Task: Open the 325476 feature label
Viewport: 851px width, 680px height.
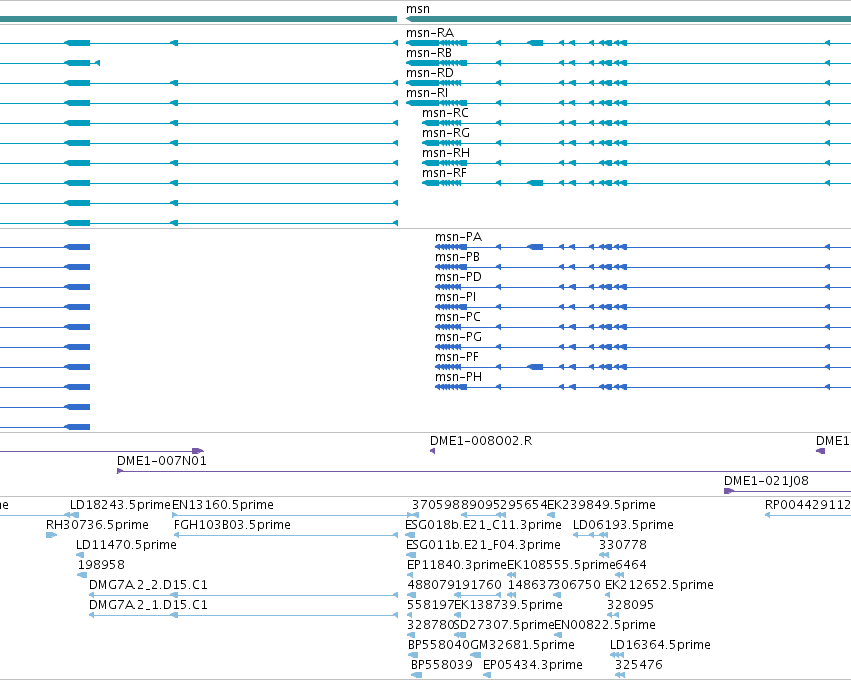Action: pyautogui.click(x=638, y=665)
